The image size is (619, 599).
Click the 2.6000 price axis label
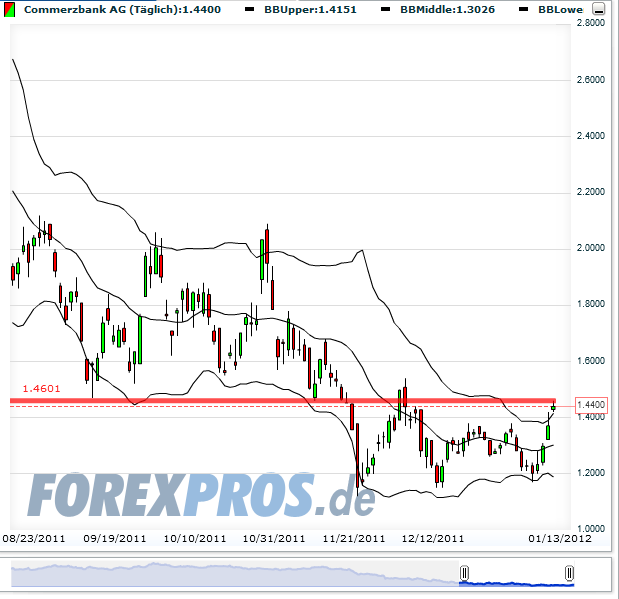591,80
